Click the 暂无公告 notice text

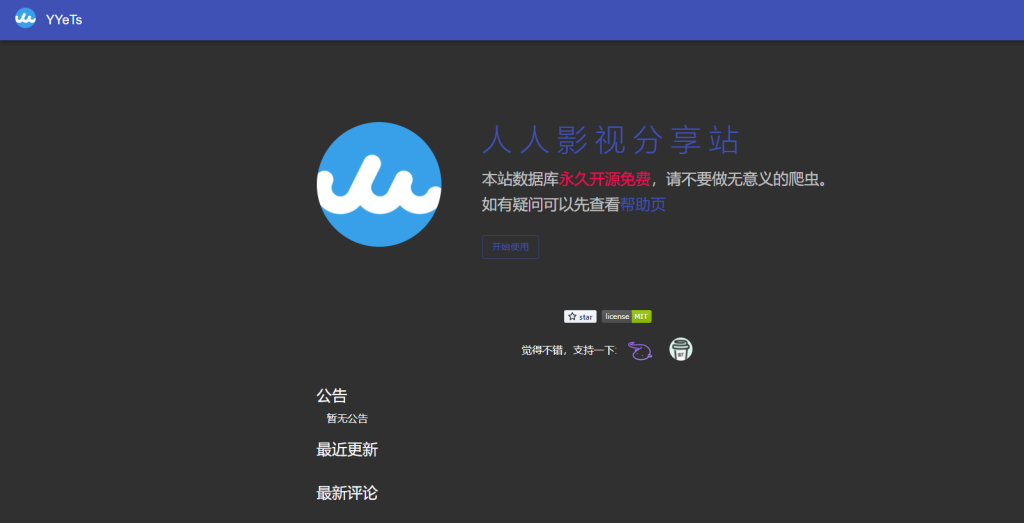pyautogui.click(x=347, y=419)
